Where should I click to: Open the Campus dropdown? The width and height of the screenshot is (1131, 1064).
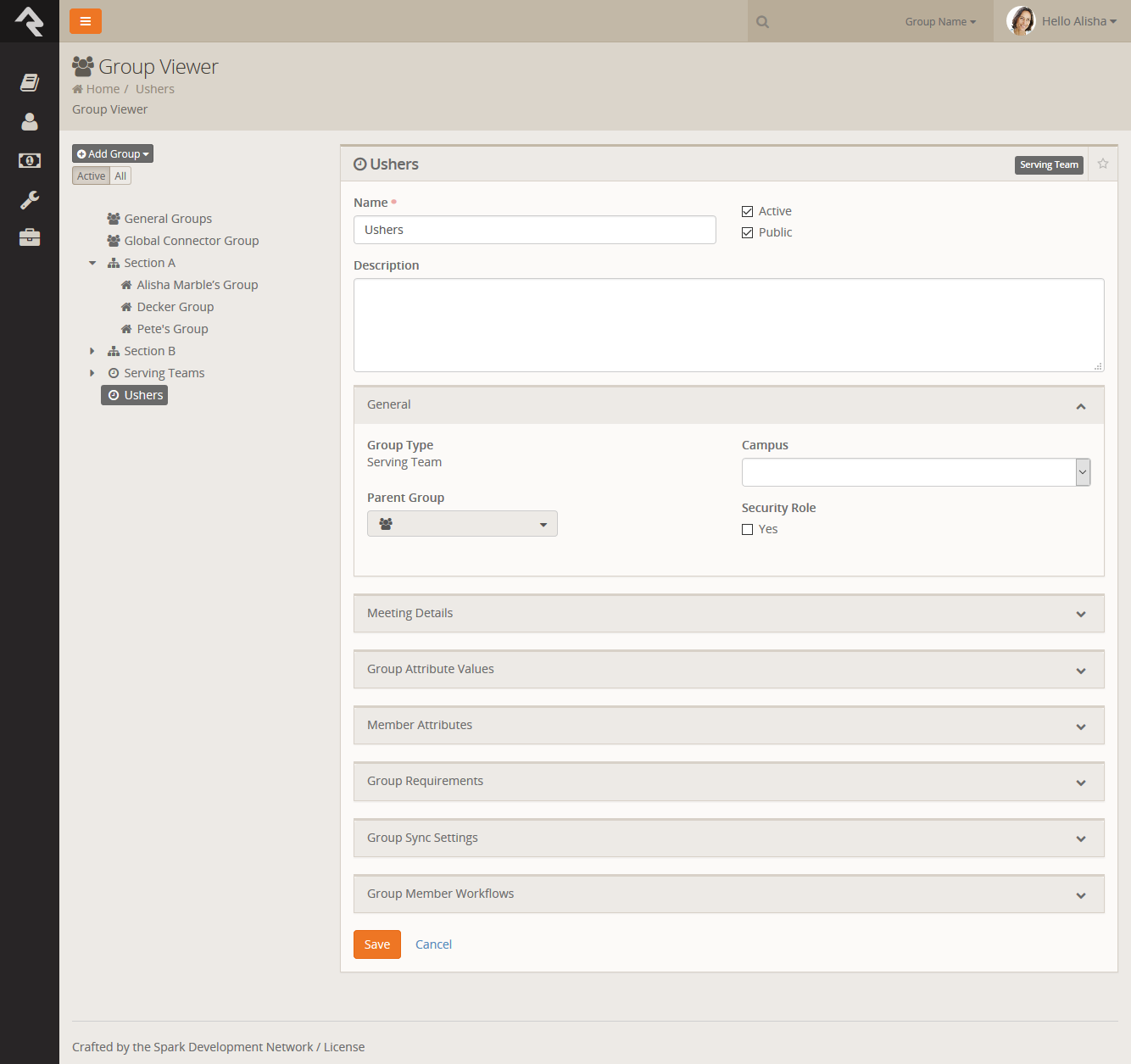pyautogui.click(x=916, y=472)
